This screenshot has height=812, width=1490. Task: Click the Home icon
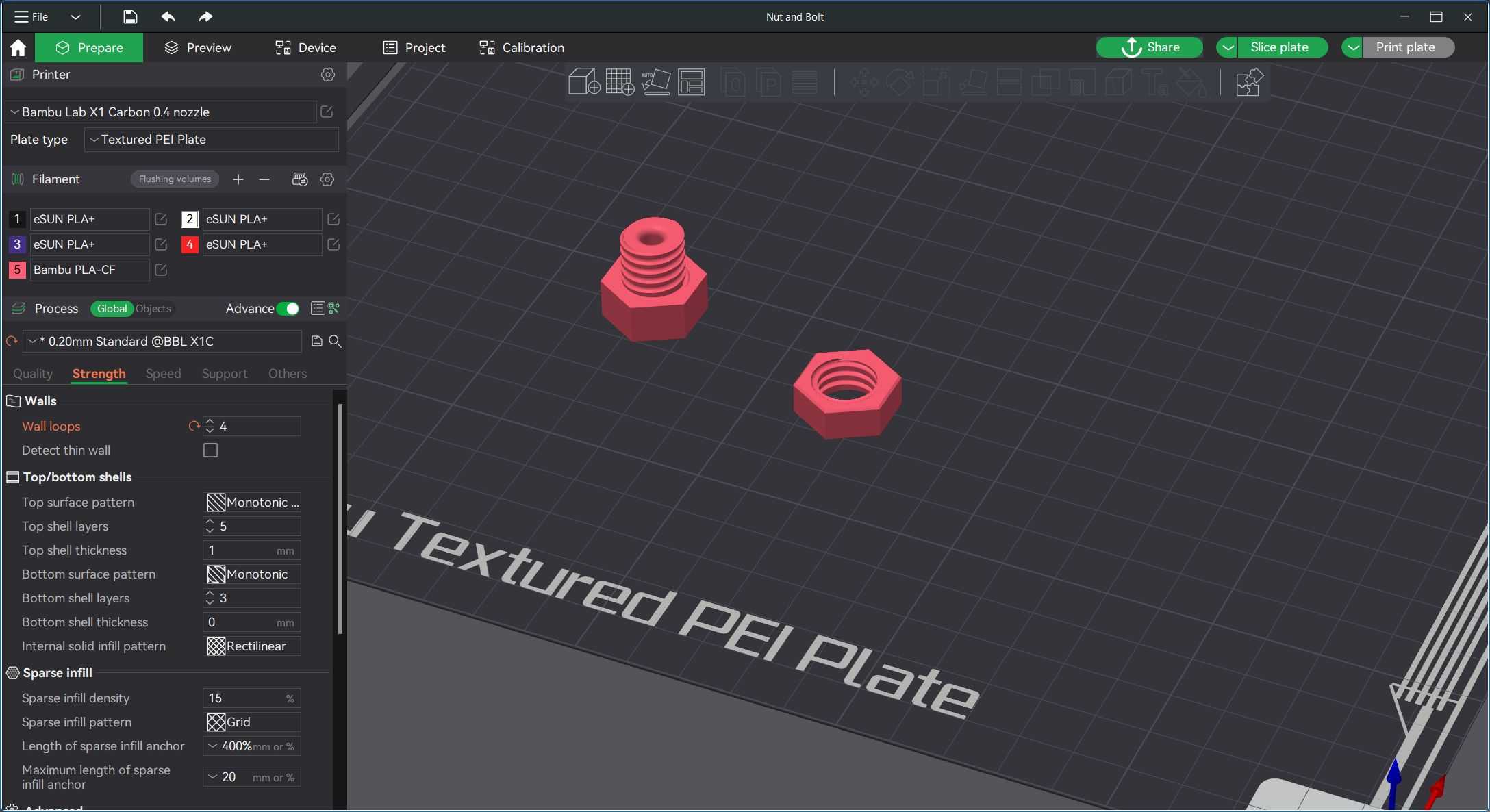18,47
